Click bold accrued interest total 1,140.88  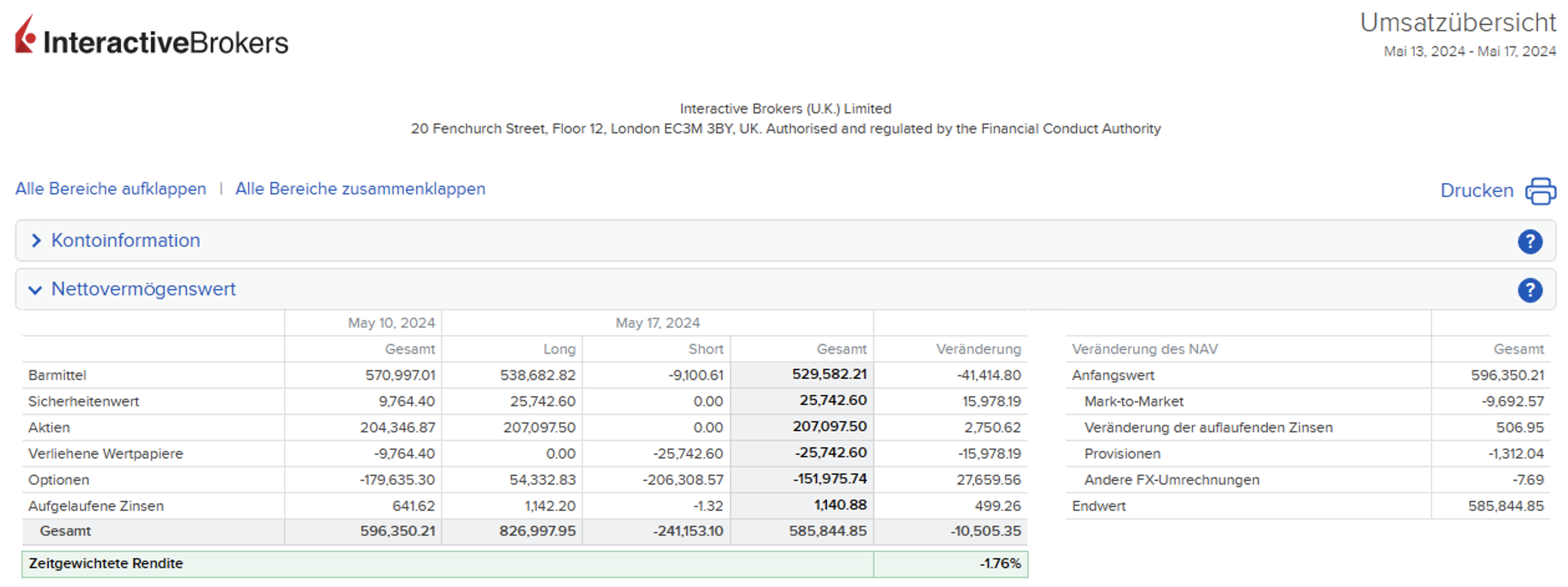tap(840, 505)
